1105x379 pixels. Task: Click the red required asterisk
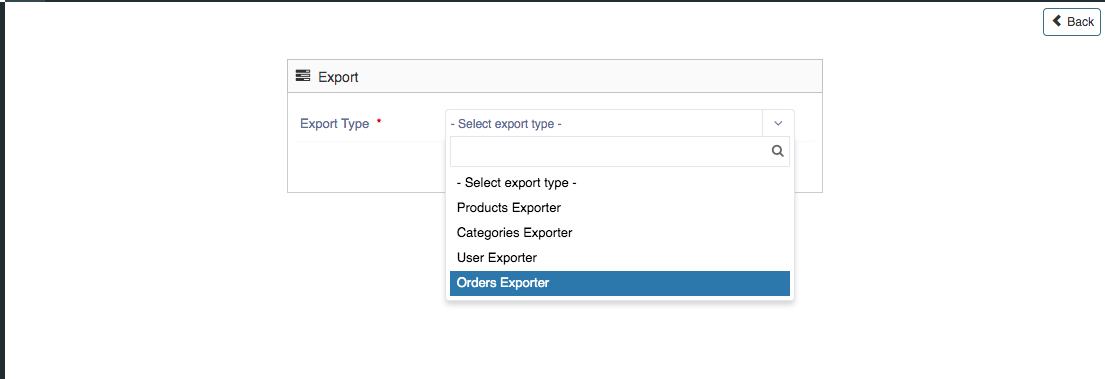pyautogui.click(x=379, y=121)
